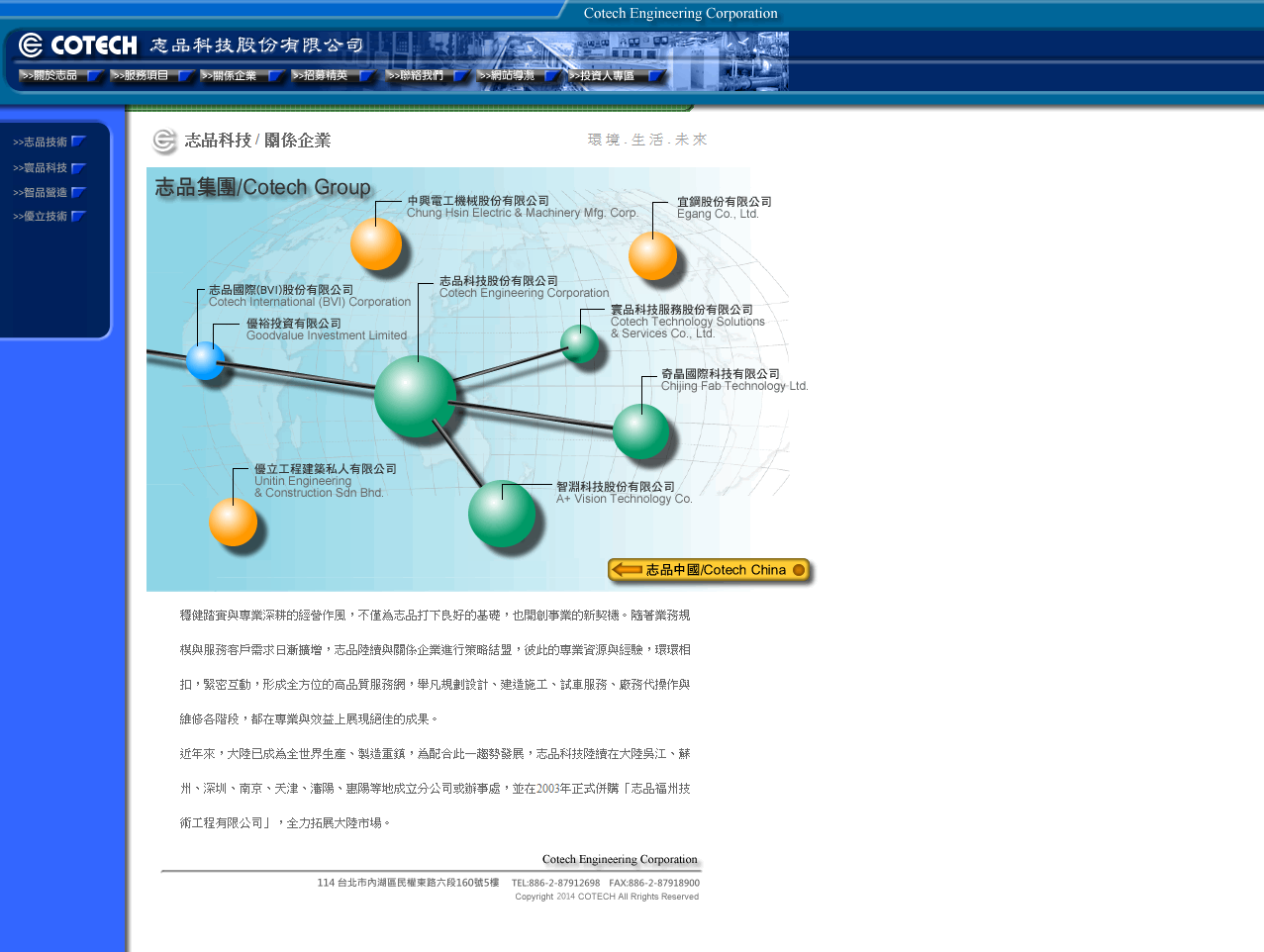The height and width of the screenshot is (952, 1264).
Task: Click the arrow icon beside 優立技術 sidebar item
Action: coord(79,217)
